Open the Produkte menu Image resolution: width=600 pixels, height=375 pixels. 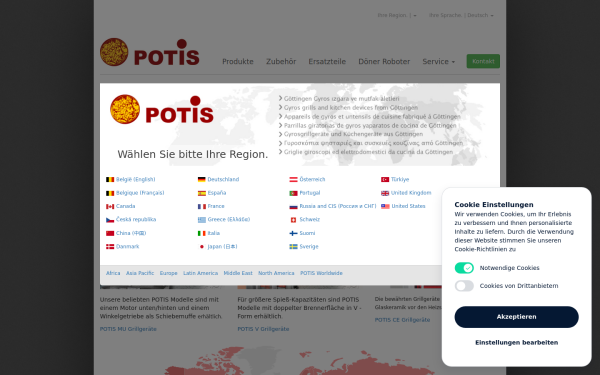coord(238,61)
